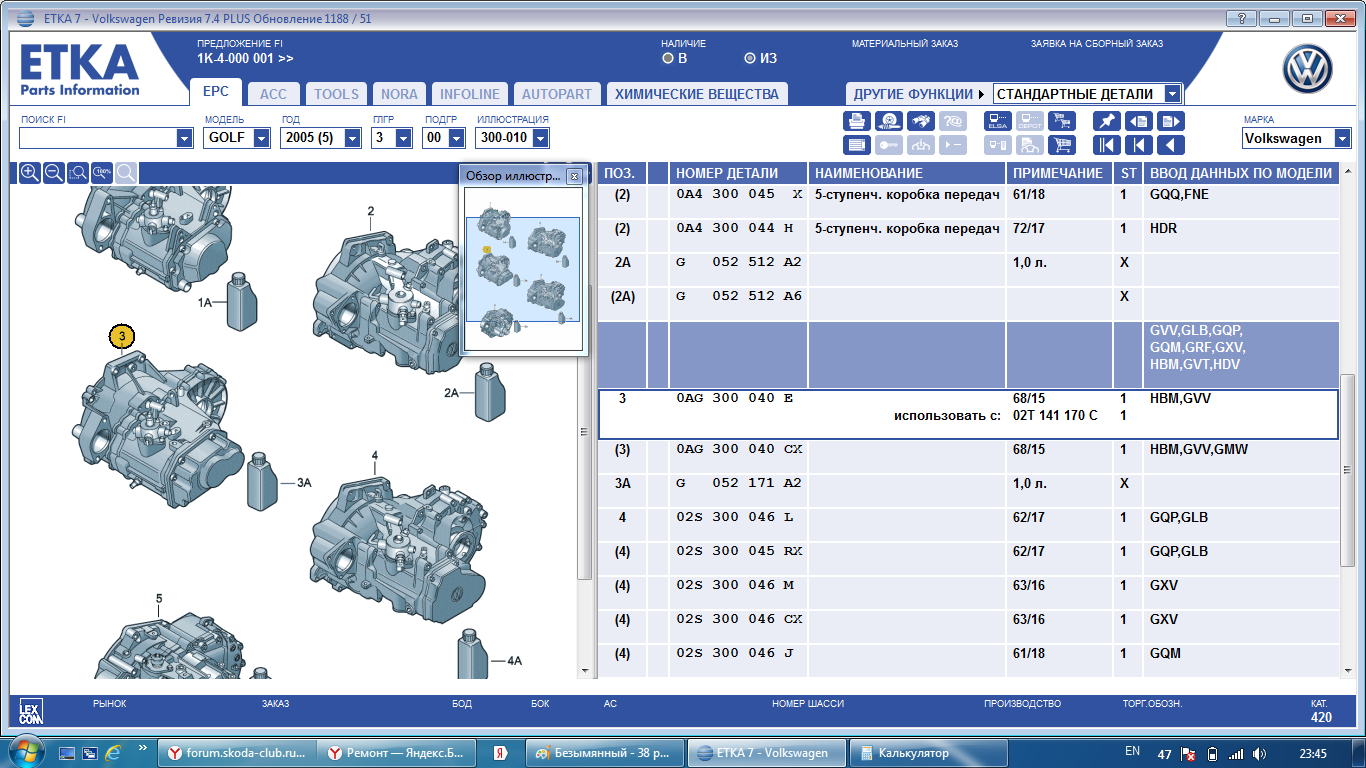Jump to first record with double-bar arrow
1366x768 pixels.
click(1106, 145)
